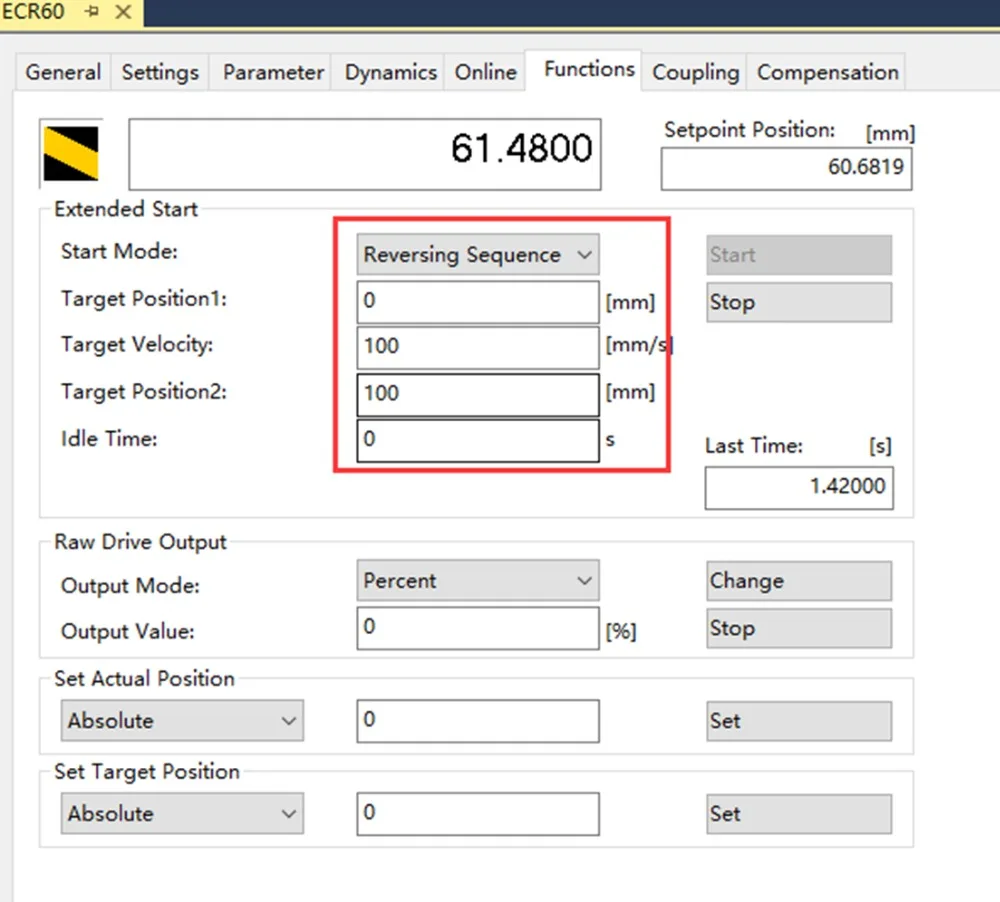Click the Idle Time input box

[x=478, y=440]
